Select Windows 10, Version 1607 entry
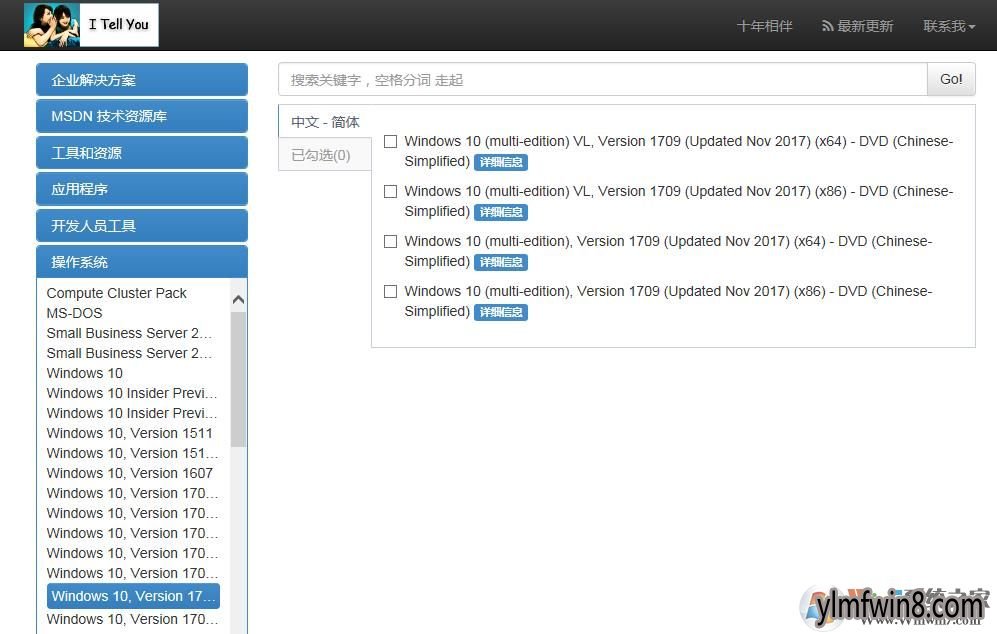 pyautogui.click(x=130, y=473)
